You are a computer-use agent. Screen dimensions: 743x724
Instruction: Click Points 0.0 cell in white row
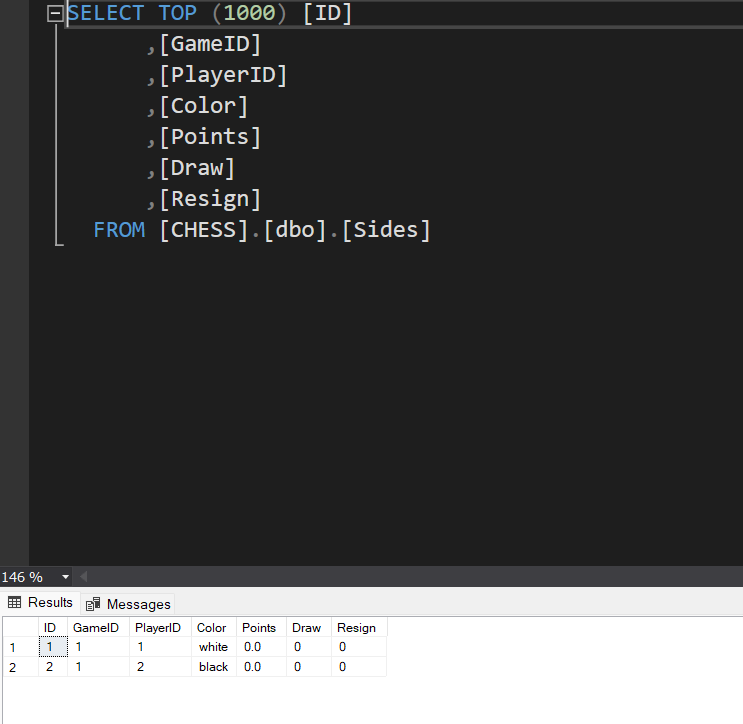pos(261,647)
